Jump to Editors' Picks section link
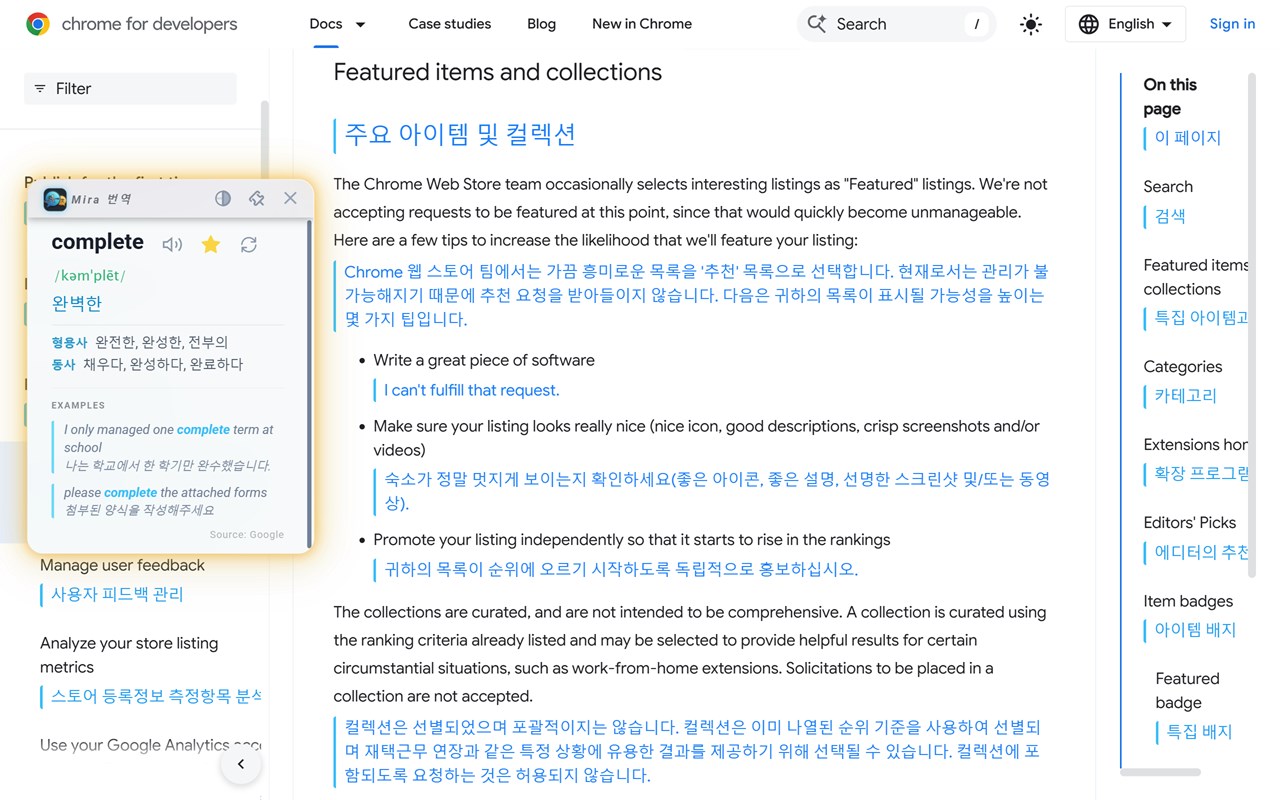This screenshot has height=800, width=1280. tap(1190, 522)
